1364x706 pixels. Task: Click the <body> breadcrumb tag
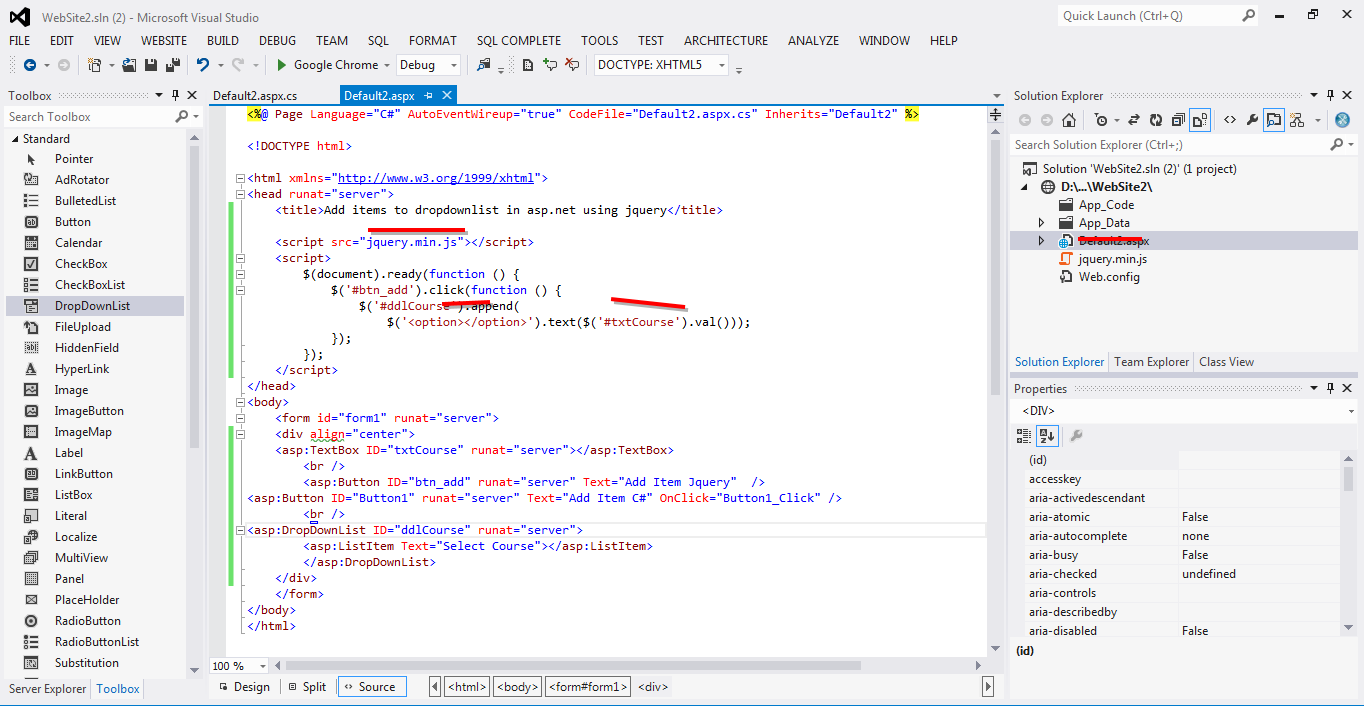coord(518,687)
